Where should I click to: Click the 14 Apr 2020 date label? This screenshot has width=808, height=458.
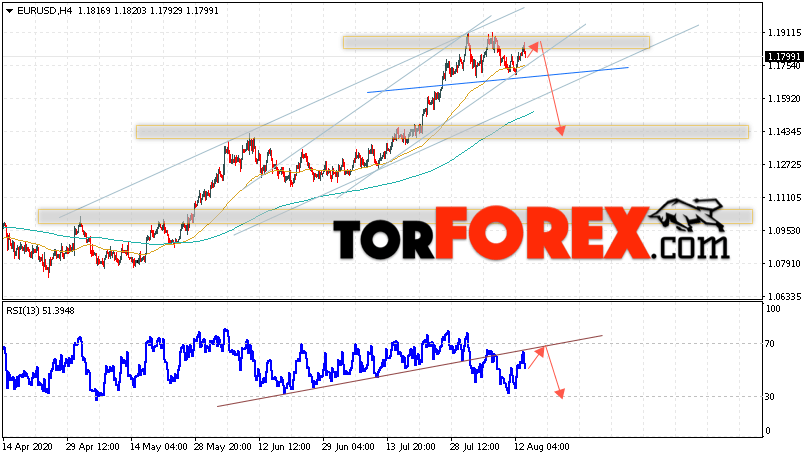pos(27,447)
